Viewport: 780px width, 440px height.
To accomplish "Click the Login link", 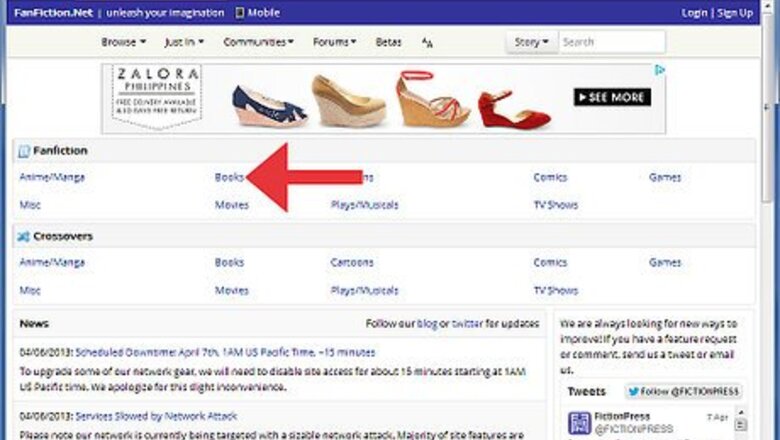I will tap(694, 13).
